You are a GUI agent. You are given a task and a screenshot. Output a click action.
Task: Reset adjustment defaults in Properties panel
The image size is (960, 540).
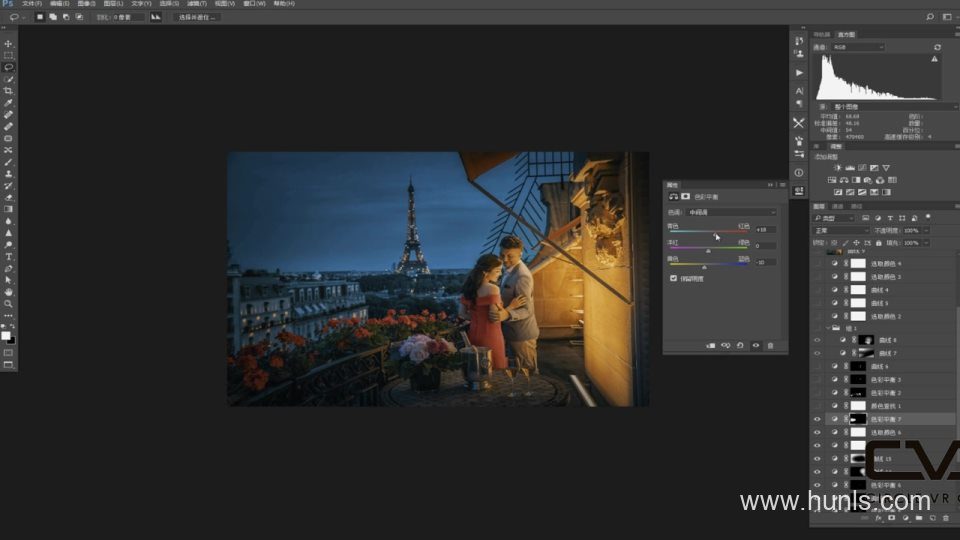click(740, 345)
